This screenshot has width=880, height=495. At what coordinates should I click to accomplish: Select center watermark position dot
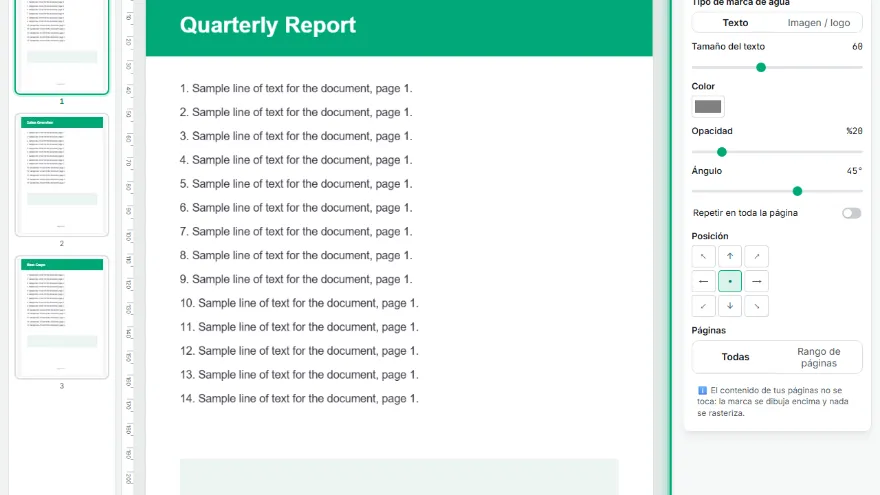pos(730,281)
